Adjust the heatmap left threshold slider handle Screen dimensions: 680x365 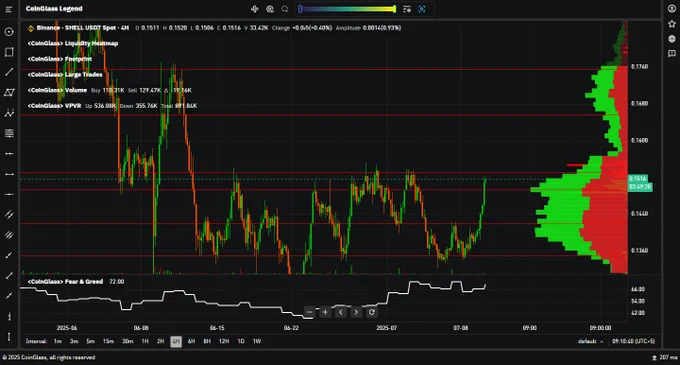[300, 9]
